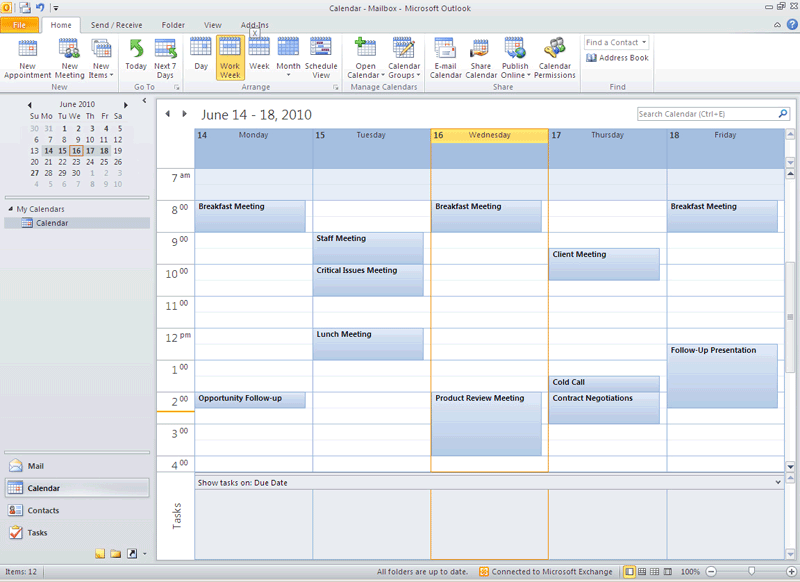
Task: Click the E-mail Calendar icon
Action: click(446, 58)
